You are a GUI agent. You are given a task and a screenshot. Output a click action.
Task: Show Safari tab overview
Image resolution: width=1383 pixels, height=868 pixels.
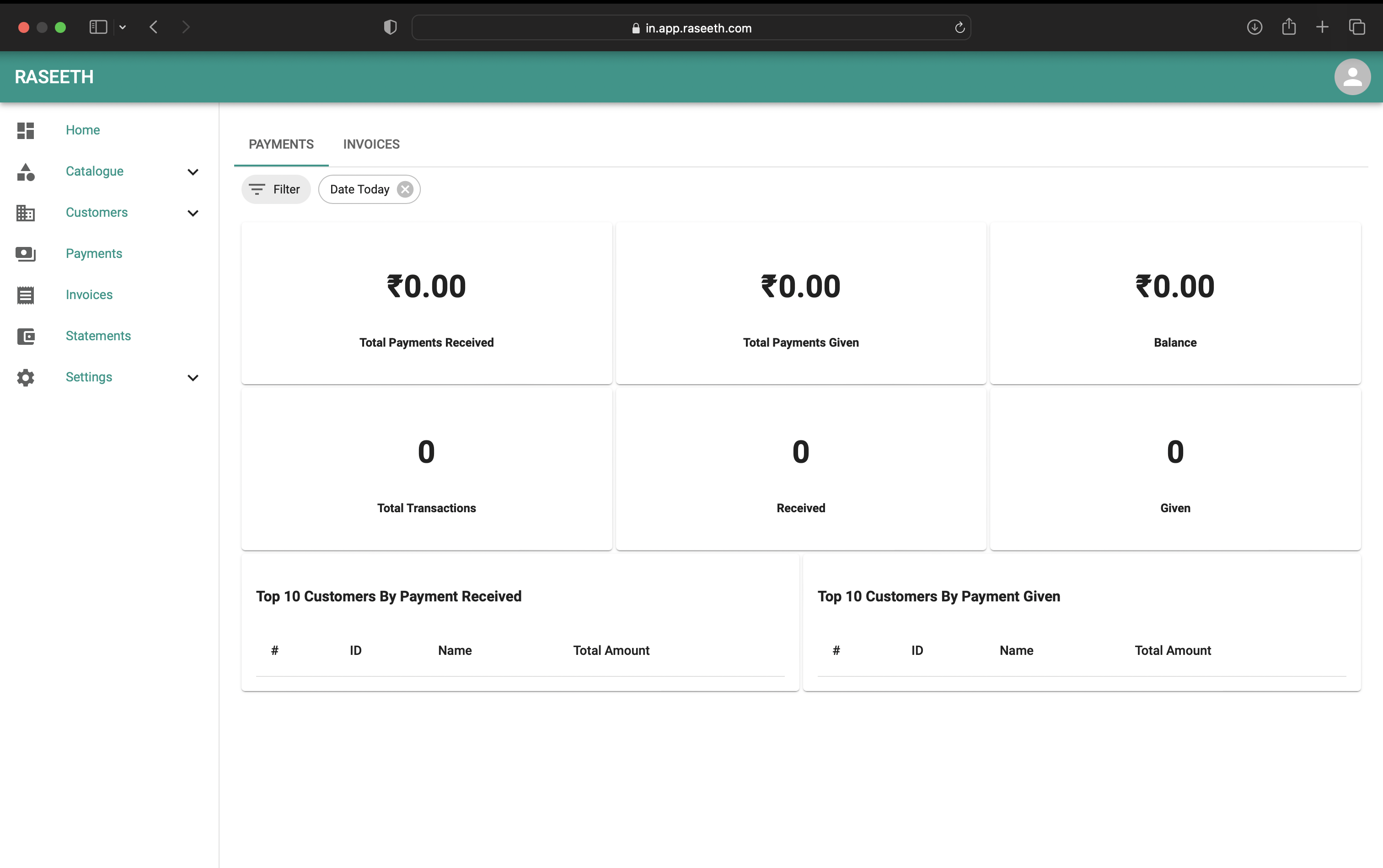[1356, 27]
